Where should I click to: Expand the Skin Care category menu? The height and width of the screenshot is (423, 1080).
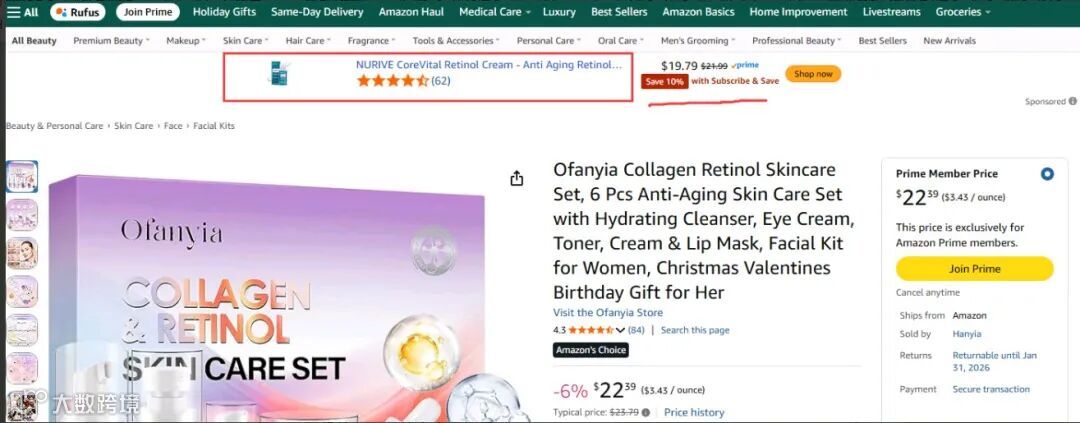pos(245,41)
